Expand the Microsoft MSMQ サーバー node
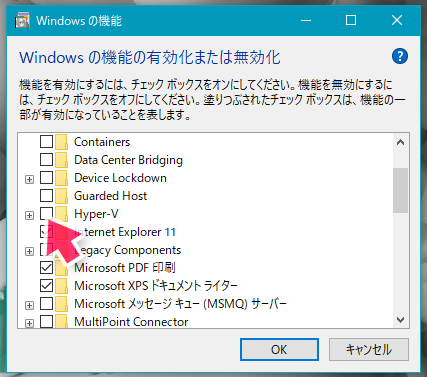427x377 pixels. (x=29, y=305)
